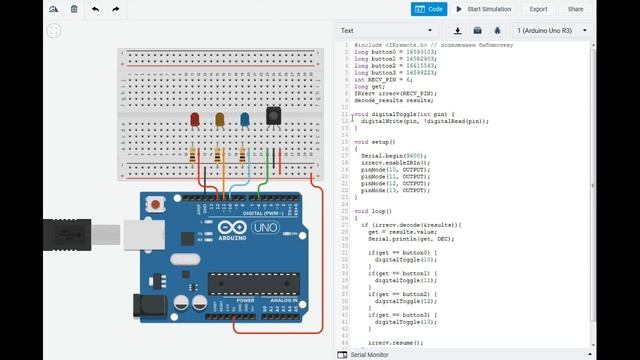Viewport: 640px width, 360px height.
Task: Click the 'digitalToggle(13);' line
Action: pos(406,322)
